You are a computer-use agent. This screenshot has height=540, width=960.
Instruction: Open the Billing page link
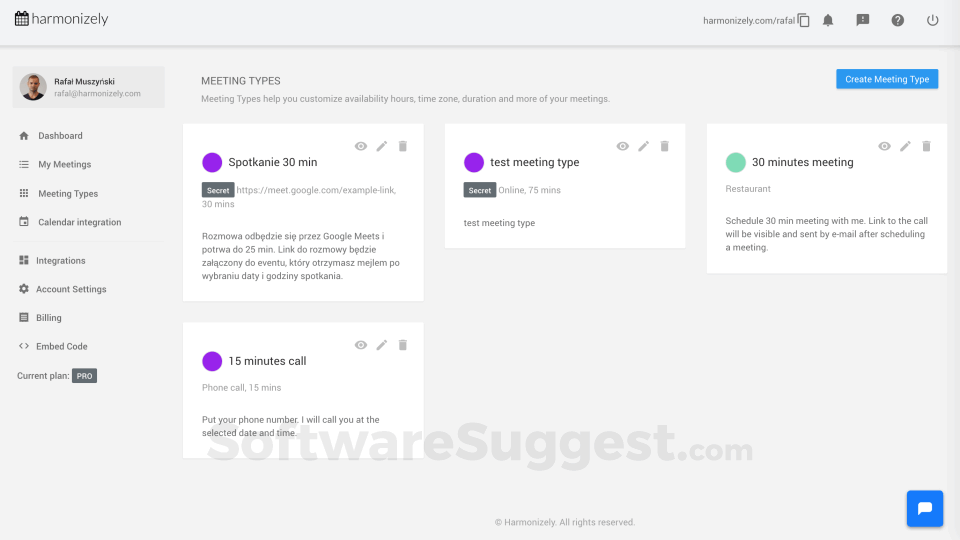point(49,318)
